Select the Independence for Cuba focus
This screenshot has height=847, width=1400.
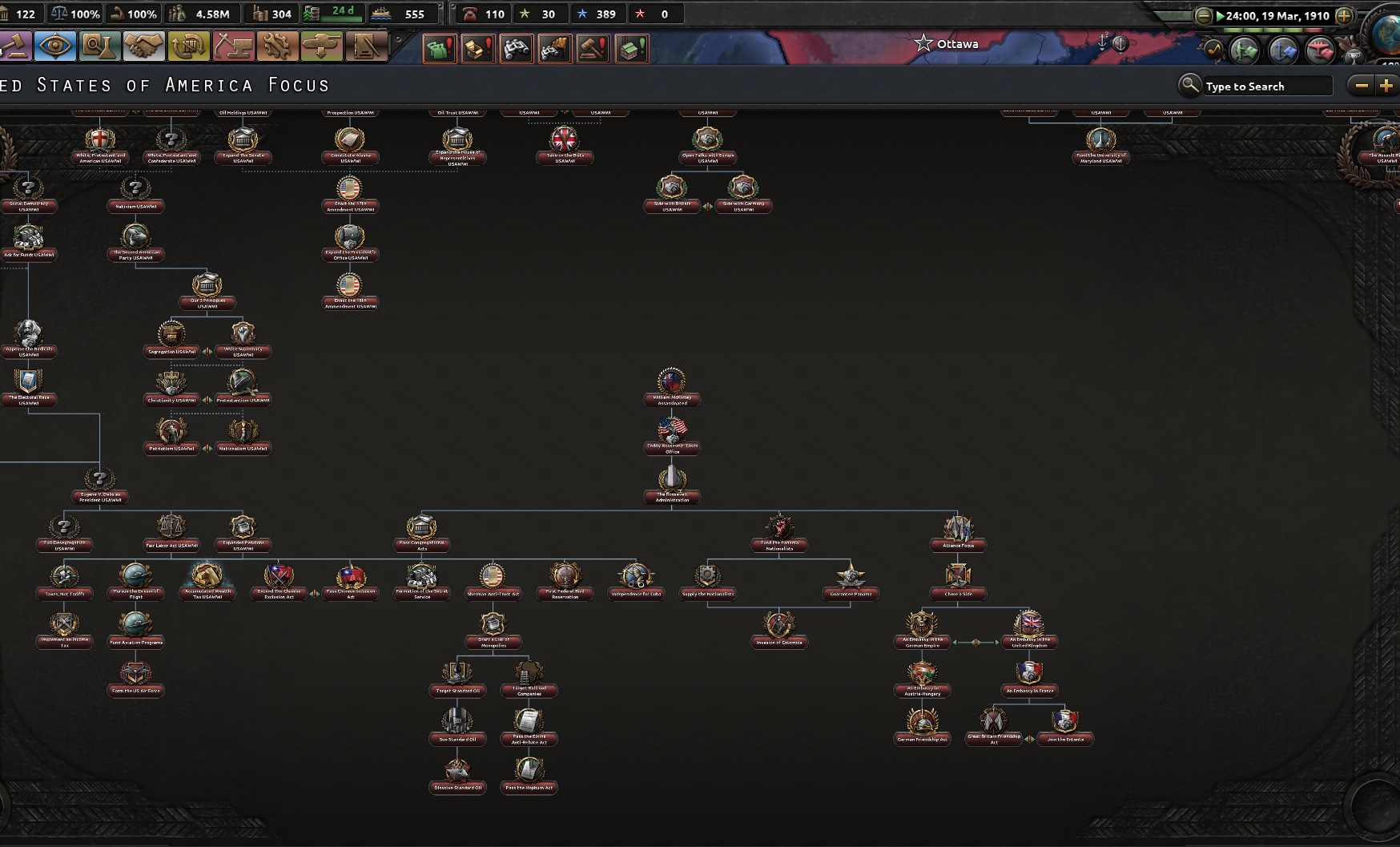point(636,582)
